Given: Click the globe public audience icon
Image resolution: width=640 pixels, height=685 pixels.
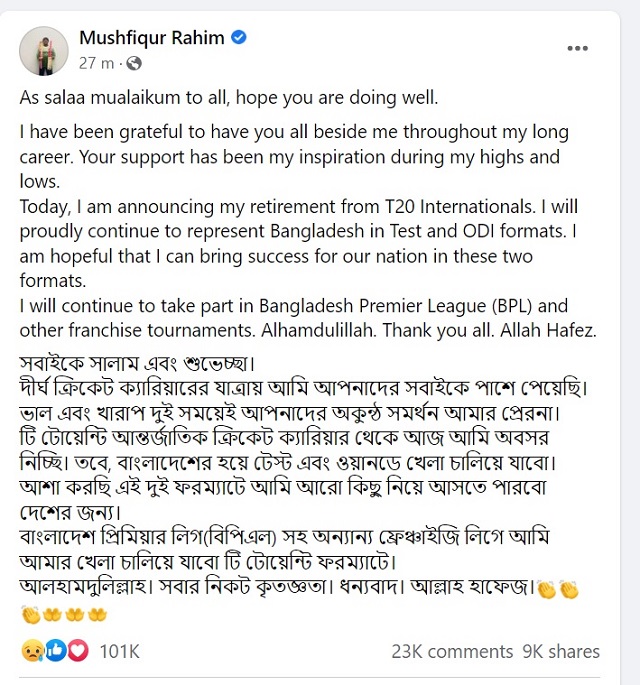Looking at the screenshot, I should coord(135,63).
